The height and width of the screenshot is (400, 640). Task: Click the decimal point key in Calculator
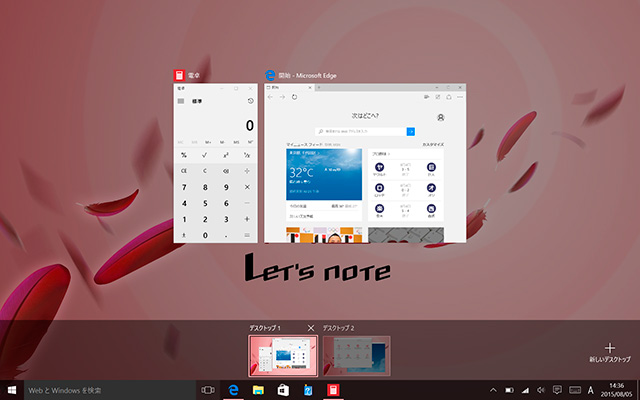(x=226, y=235)
